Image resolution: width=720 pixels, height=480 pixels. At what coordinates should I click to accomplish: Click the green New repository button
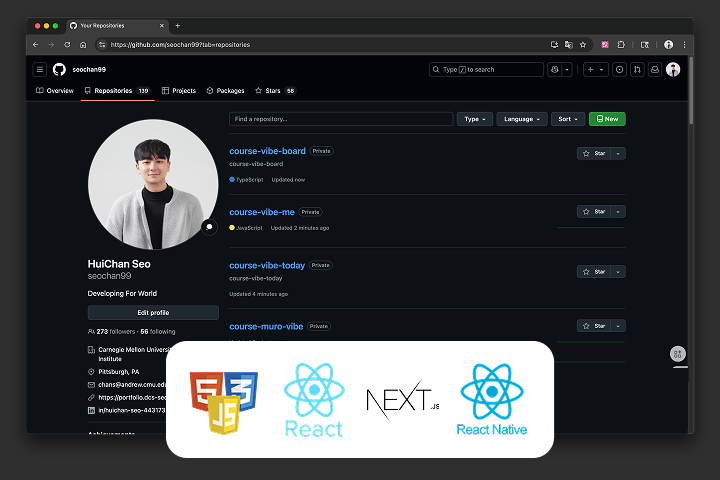(x=607, y=119)
